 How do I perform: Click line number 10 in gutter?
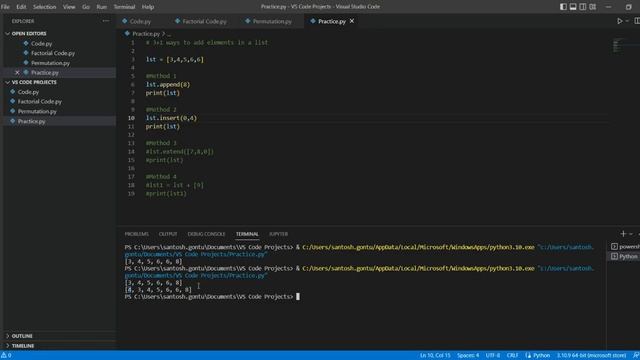tap(131, 118)
